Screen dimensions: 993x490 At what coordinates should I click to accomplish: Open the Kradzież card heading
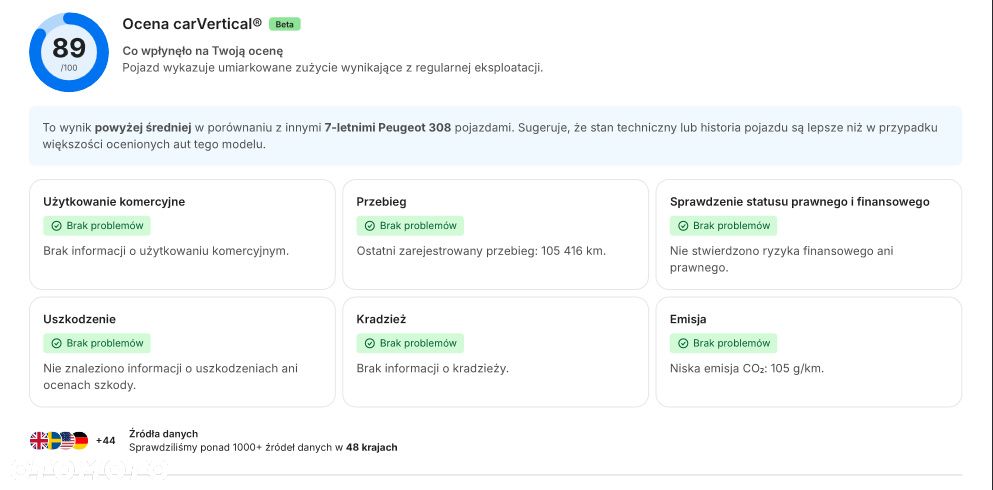coord(381,319)
